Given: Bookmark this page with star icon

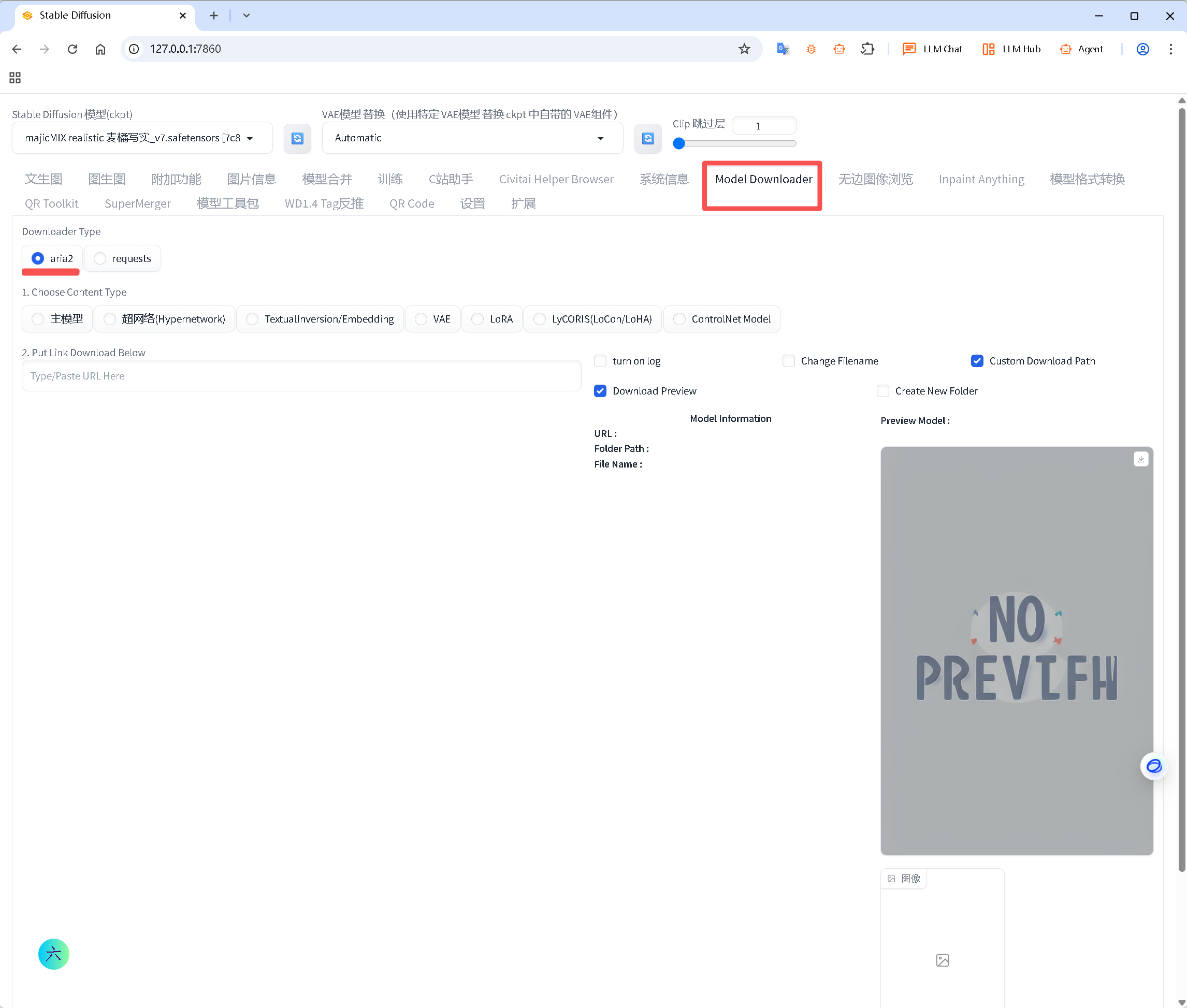Looking at the screenshot, I should click(x=744, y=49).
